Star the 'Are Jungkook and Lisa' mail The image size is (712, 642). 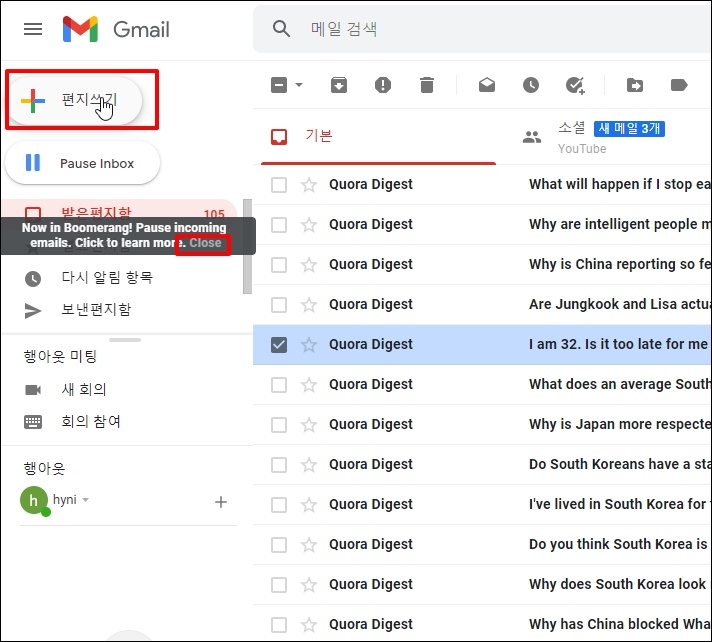[309, 305]
